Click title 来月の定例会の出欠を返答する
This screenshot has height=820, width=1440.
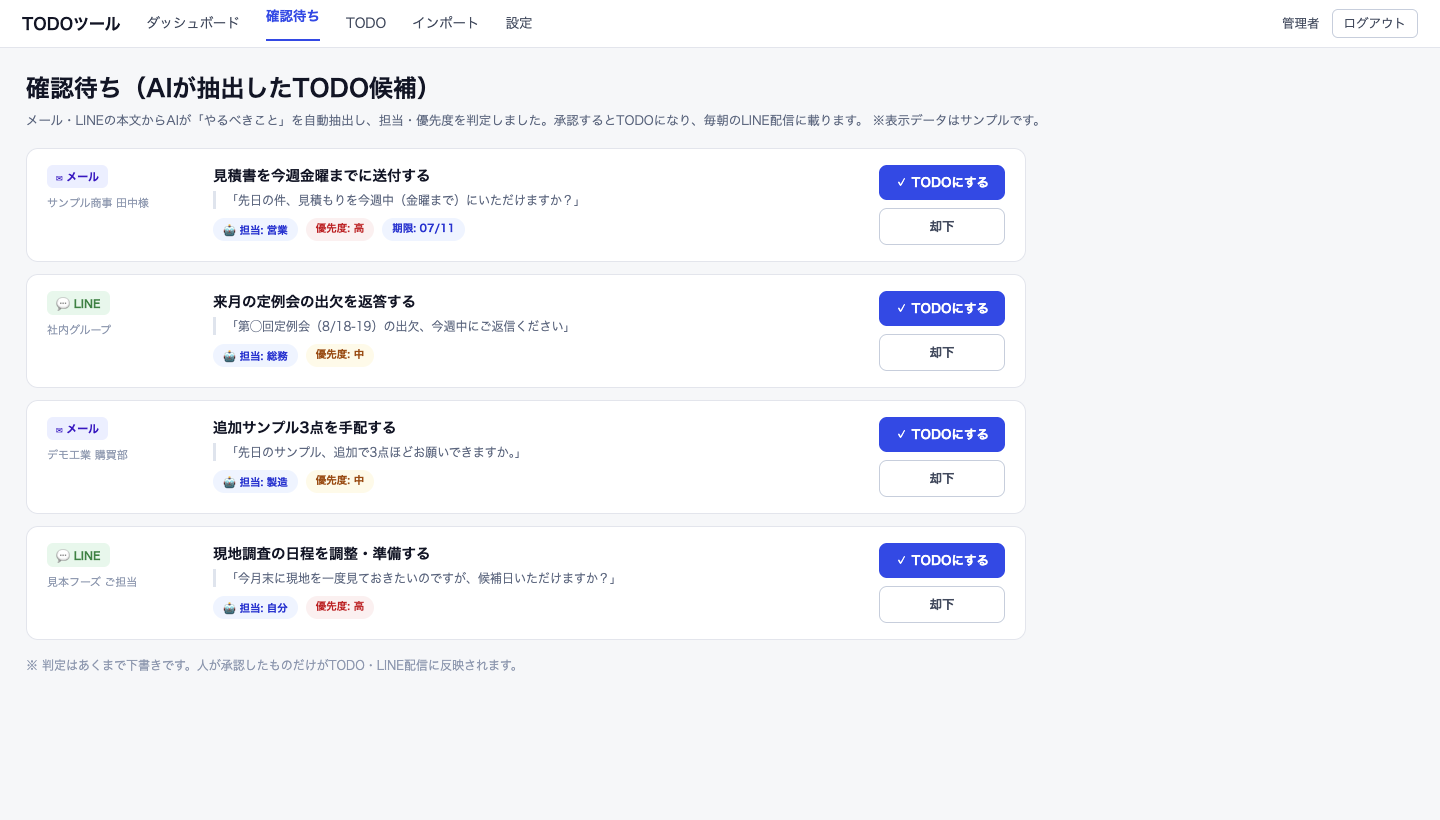click(314, 301)
